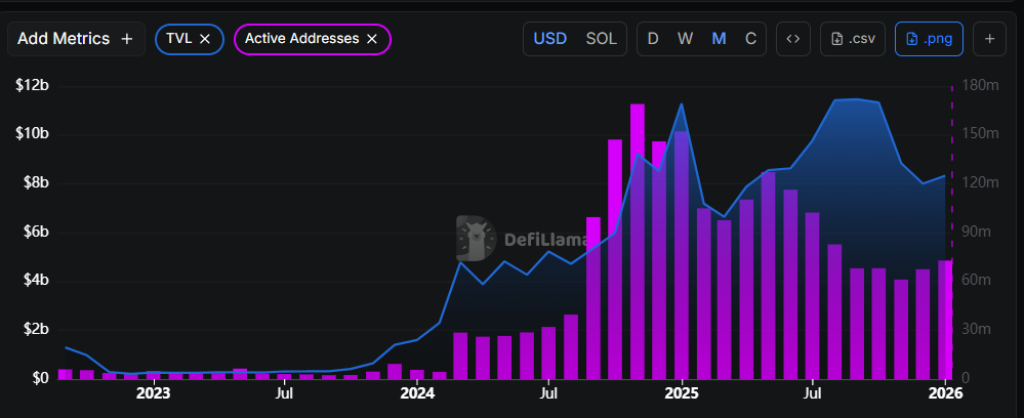Remove Active Addresses metric with its X

tap(372, 39)
